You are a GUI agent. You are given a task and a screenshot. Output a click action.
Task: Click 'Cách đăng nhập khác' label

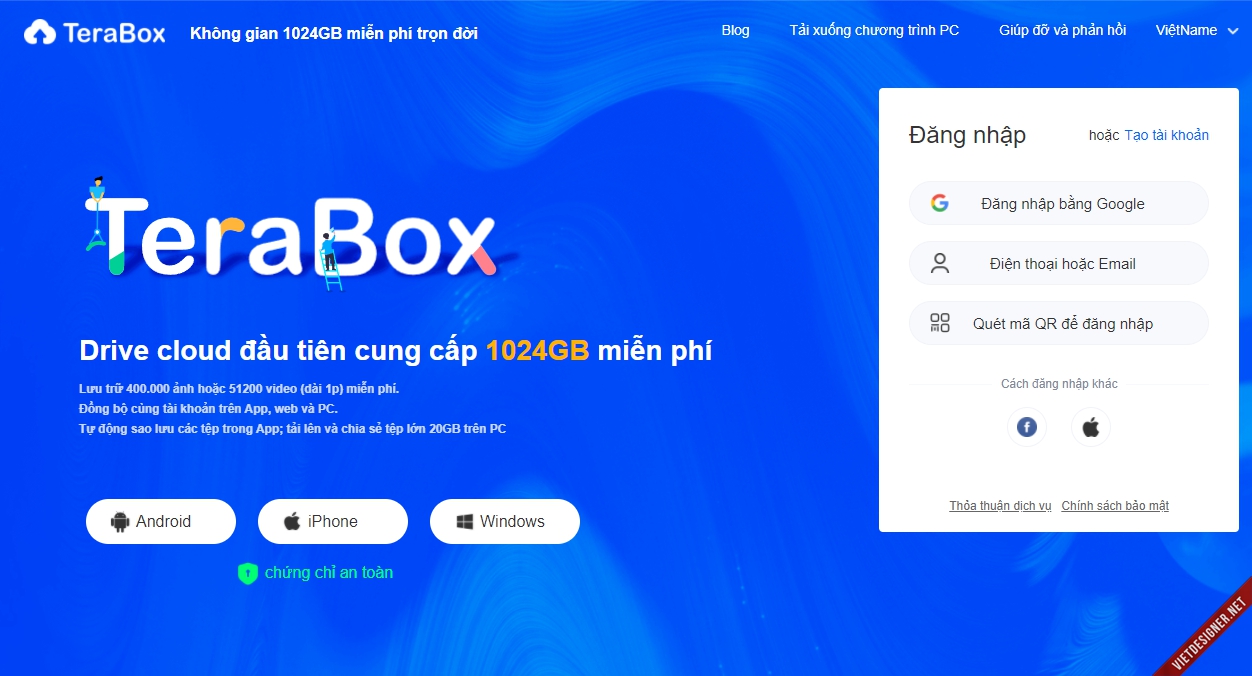[x=1059, y=384]
